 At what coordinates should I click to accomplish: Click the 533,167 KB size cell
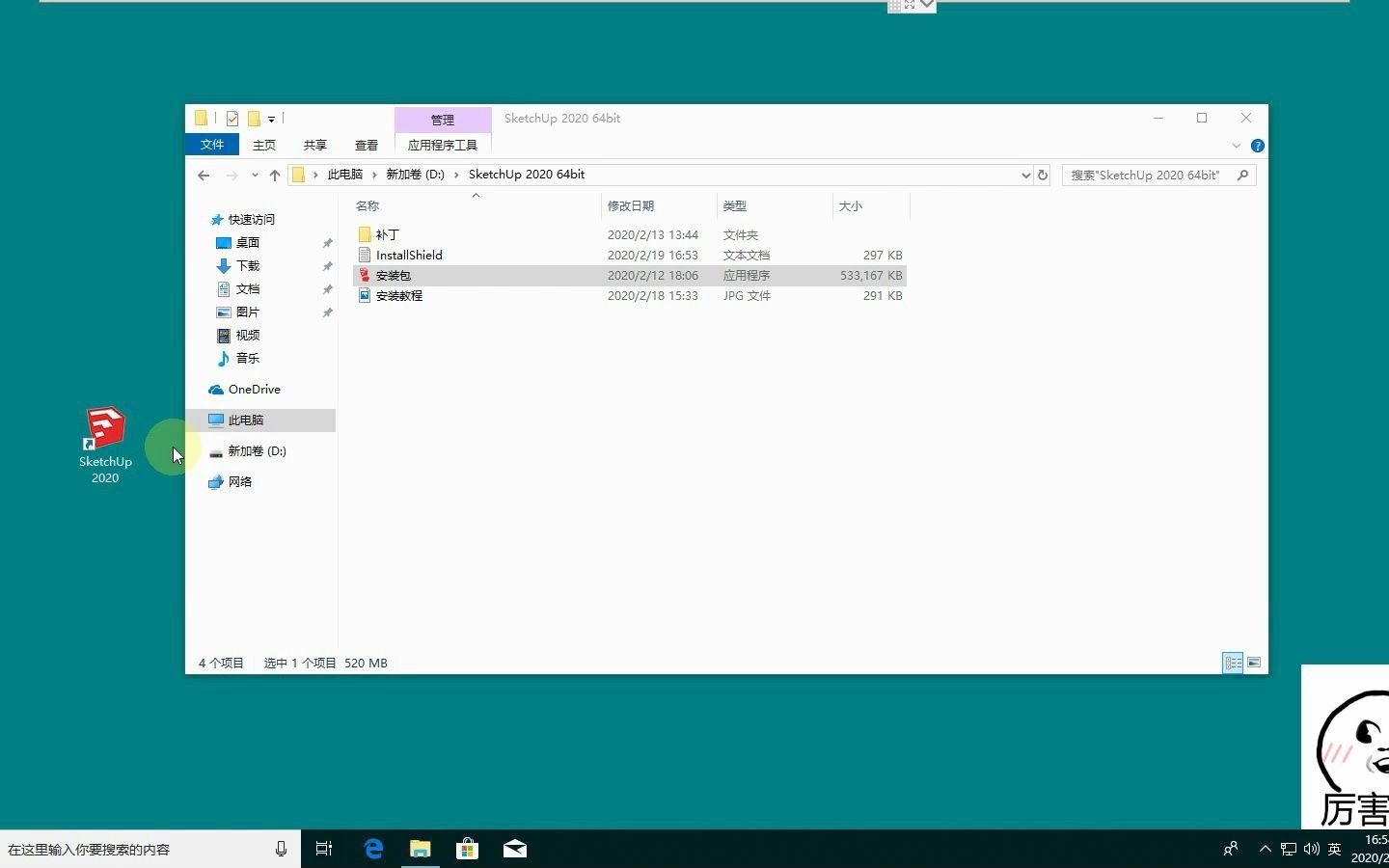pos(871,275)
